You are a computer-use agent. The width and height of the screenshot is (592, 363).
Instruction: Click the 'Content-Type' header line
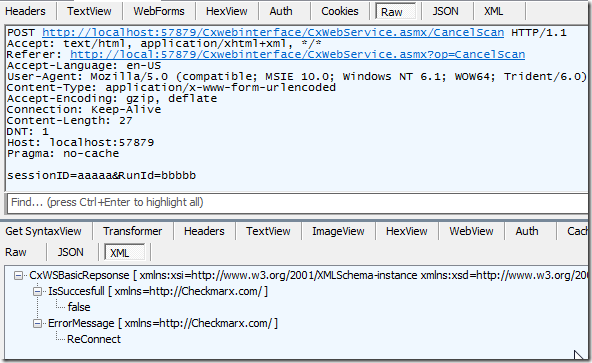pyautogui.click(x=171, y=88)
